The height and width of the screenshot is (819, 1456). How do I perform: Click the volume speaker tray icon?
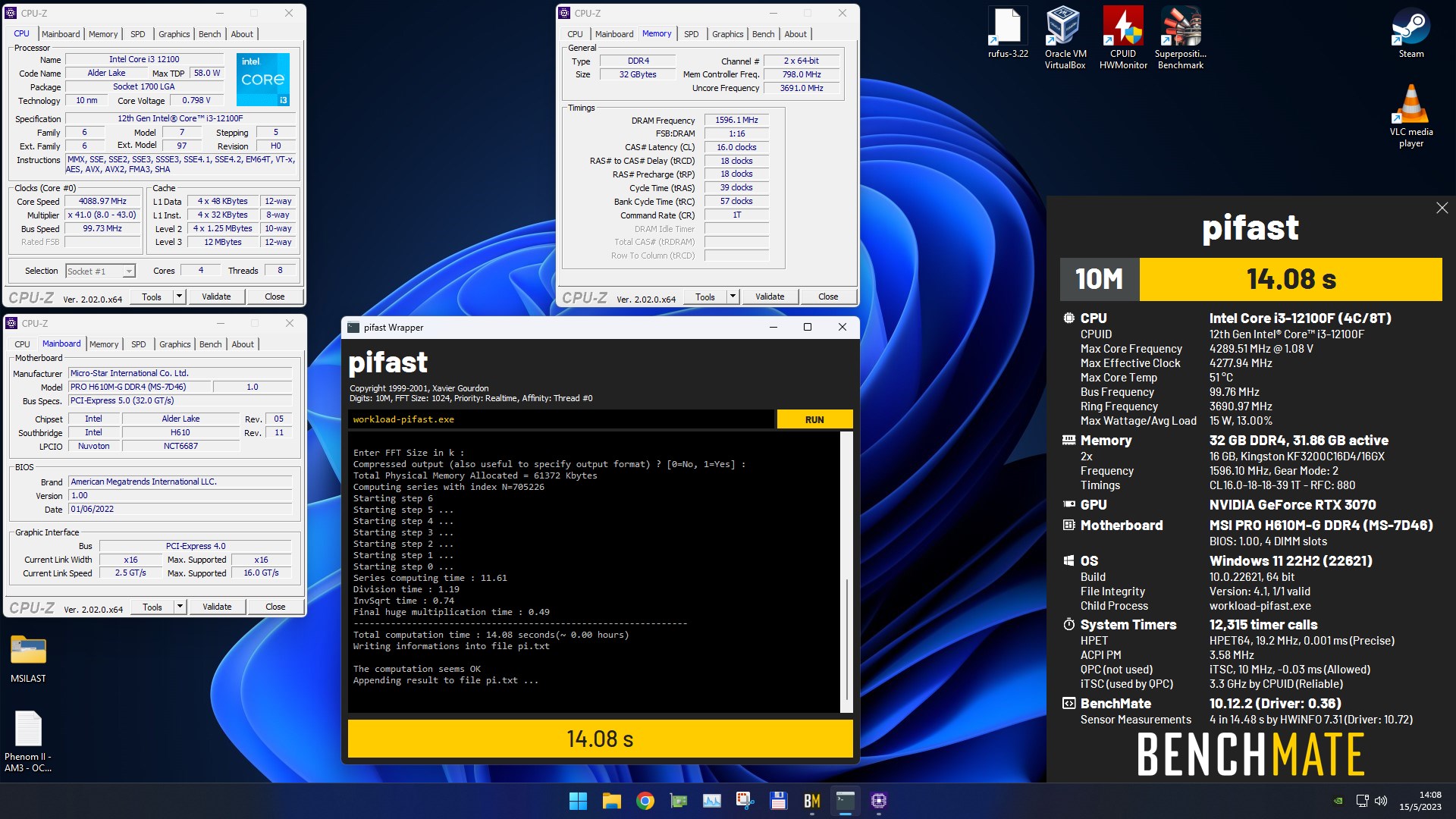pyautogui.click(x=1381, y=801)
